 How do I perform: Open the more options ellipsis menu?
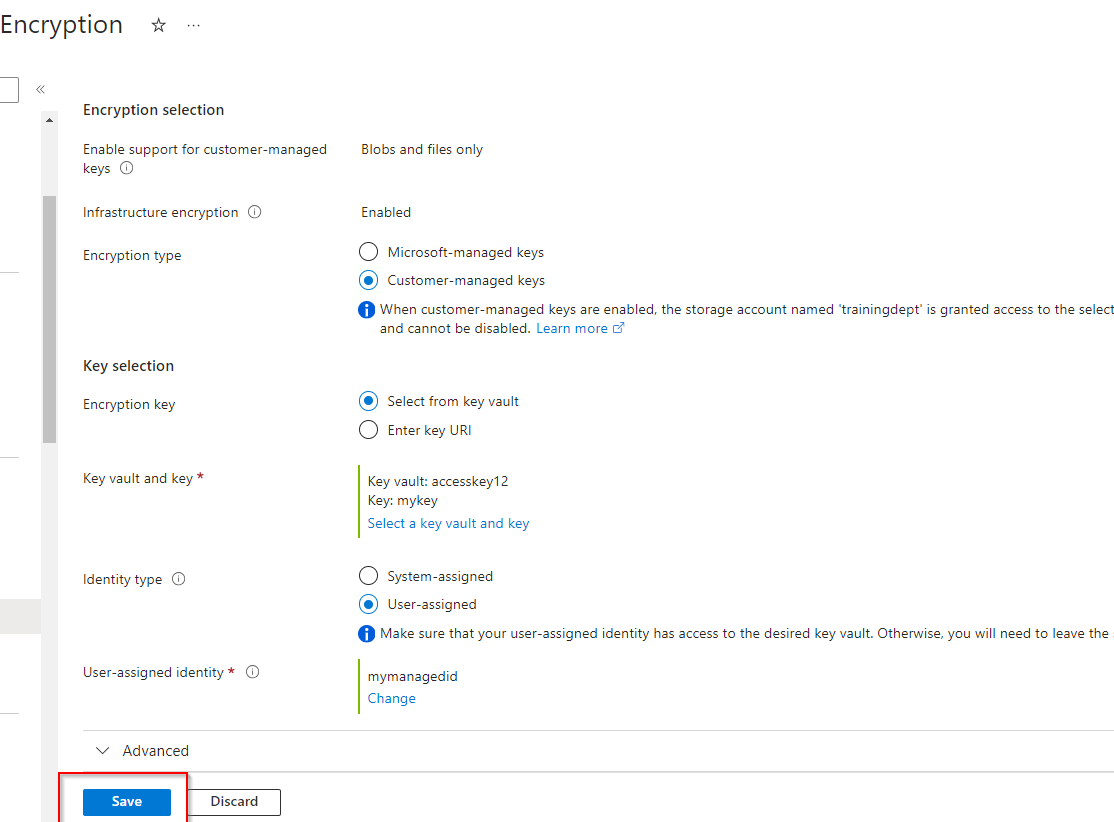(193, 26)
